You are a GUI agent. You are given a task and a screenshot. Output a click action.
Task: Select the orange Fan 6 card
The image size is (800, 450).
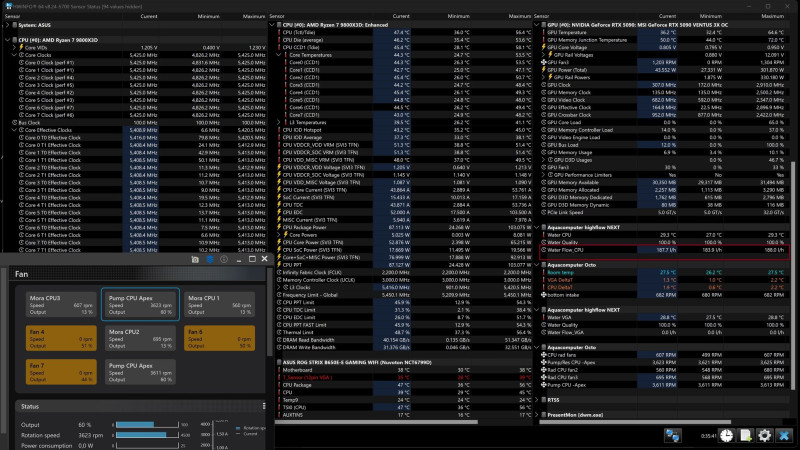pos(219,338)
